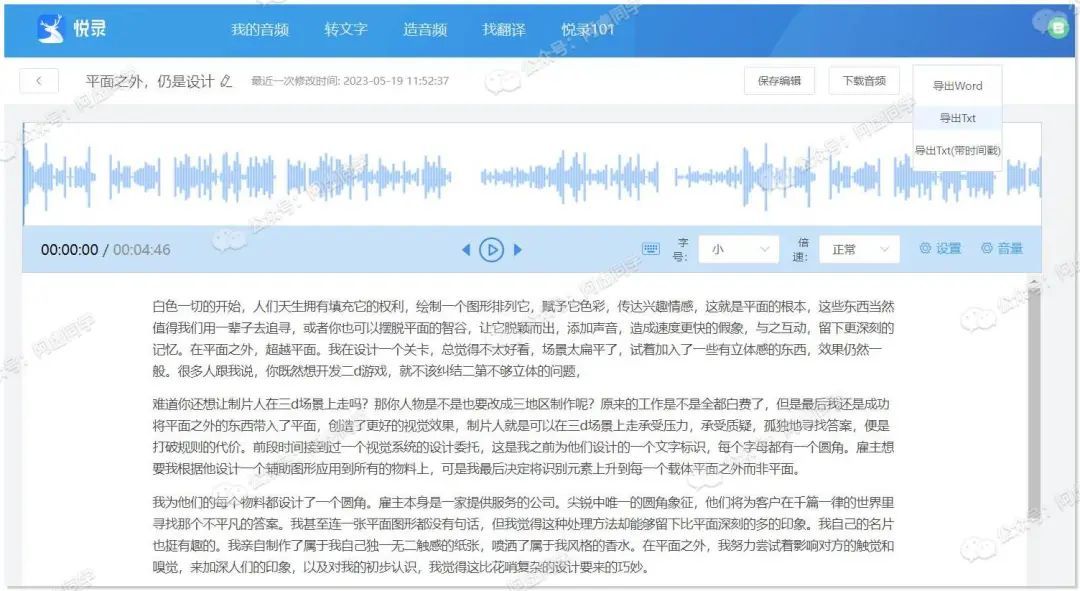Image resolution: width=1080 pixels, height=591 pixels.
Task: Click the 下载音频 button
Action: pos(864,81)
